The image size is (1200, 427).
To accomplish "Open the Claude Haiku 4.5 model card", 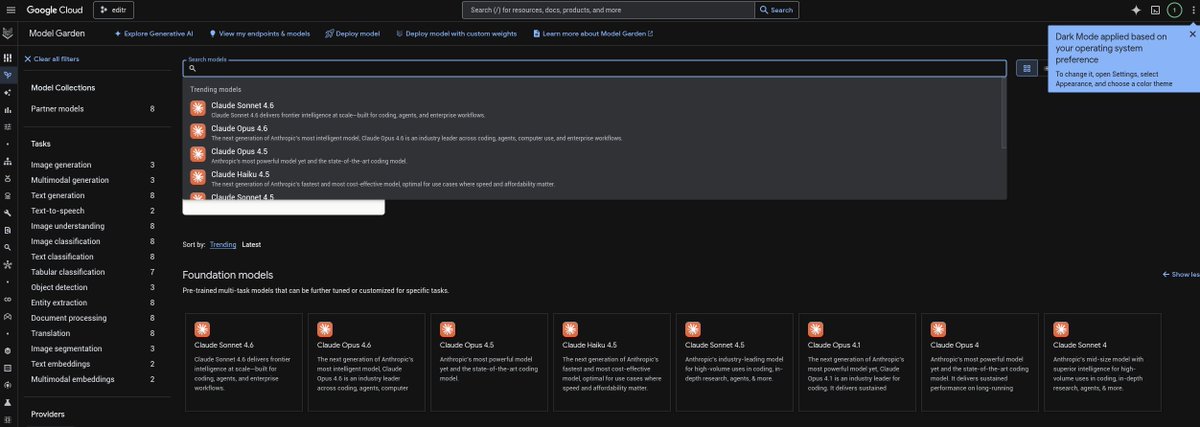I will (612, 363).
